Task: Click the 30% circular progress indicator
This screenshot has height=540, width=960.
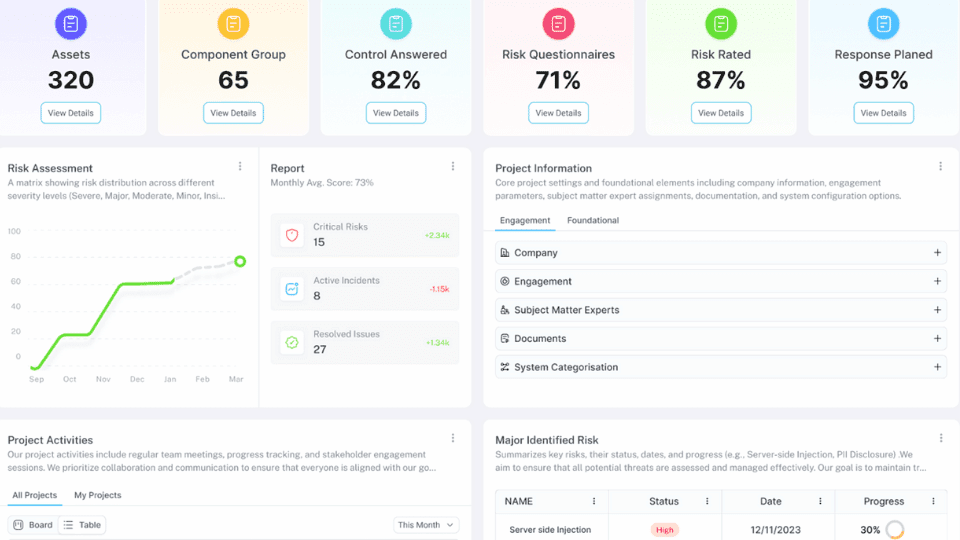Action: [x=895, y=530]
